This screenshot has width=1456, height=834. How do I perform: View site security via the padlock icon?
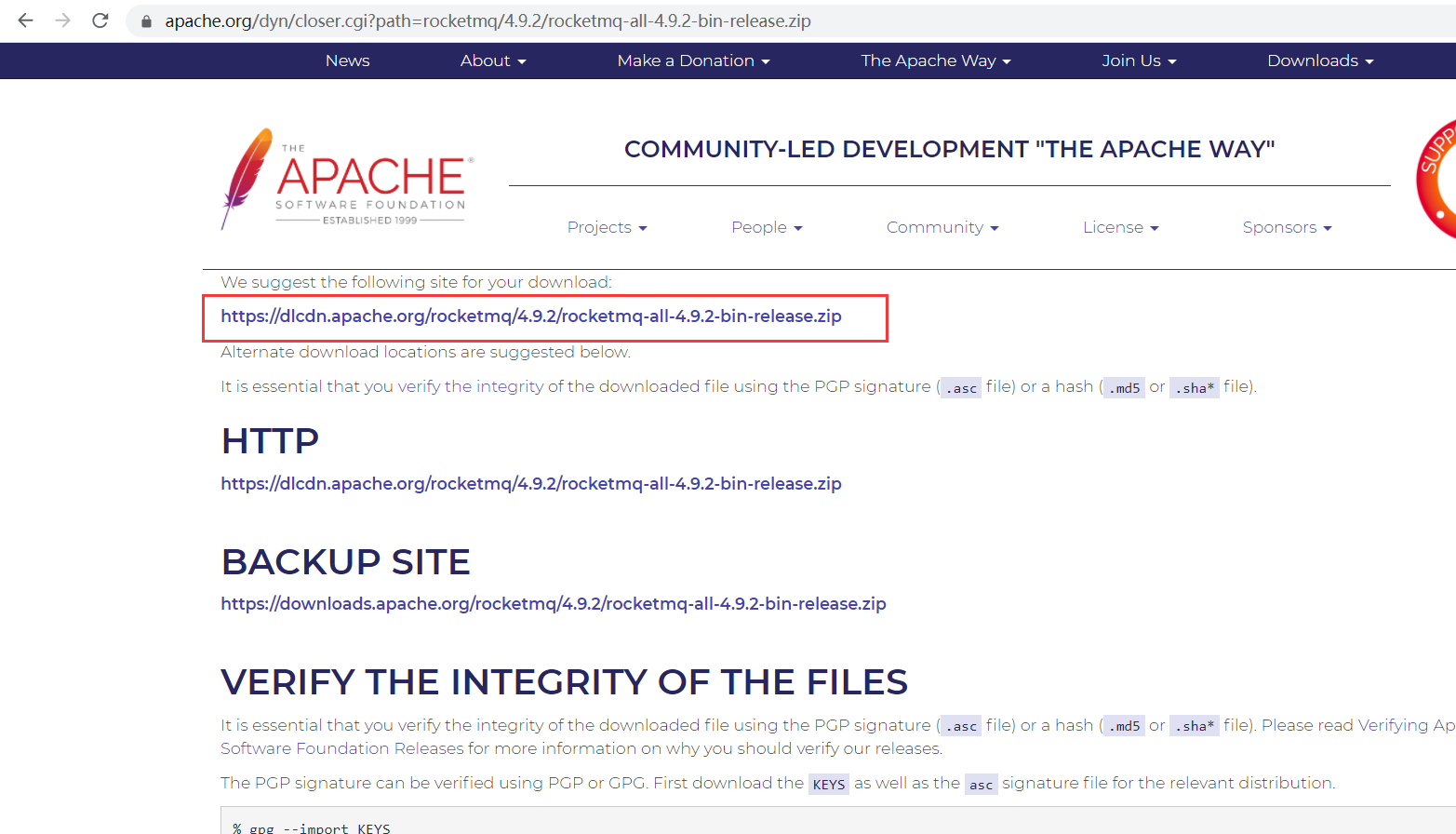[x=146, y=20]
